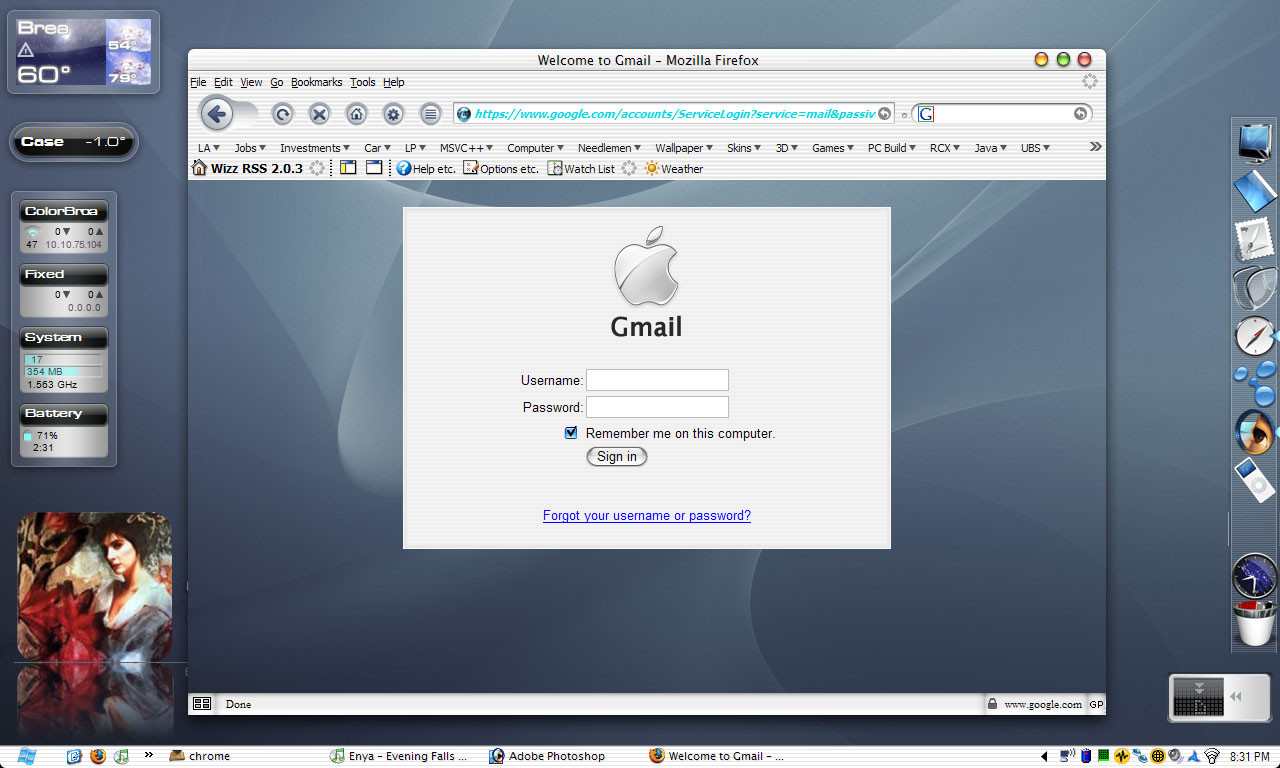Open the Go menu
This screenshot has height=768, width=1280.
[x=277, y=82]
